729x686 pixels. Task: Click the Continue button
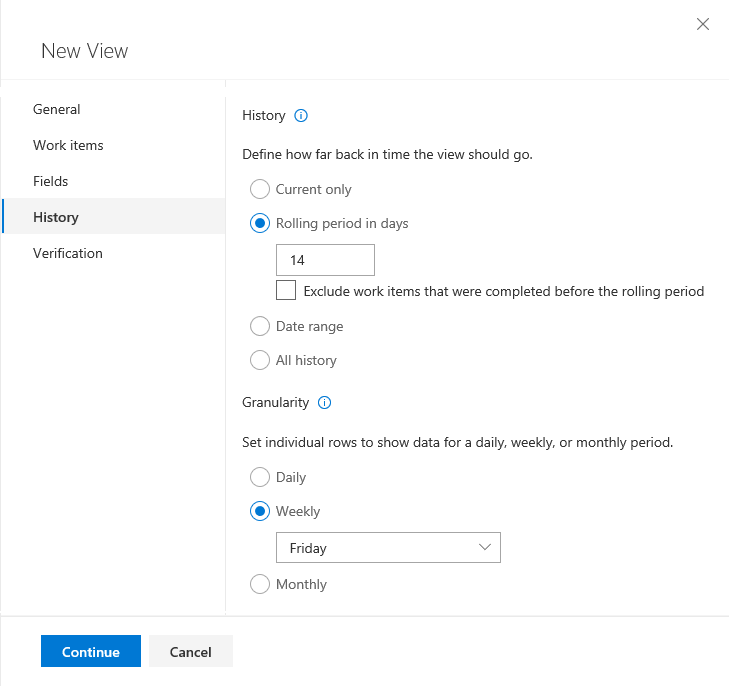[91, 652]
